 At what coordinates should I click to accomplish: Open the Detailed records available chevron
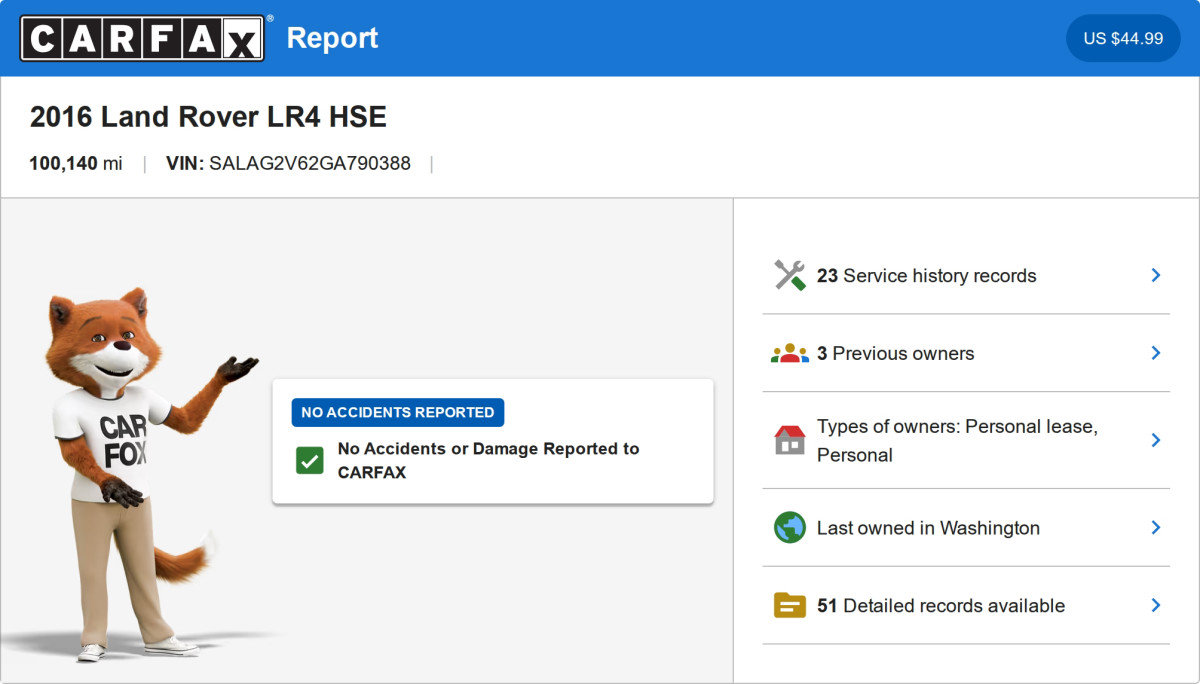[x=1155, y=605]
